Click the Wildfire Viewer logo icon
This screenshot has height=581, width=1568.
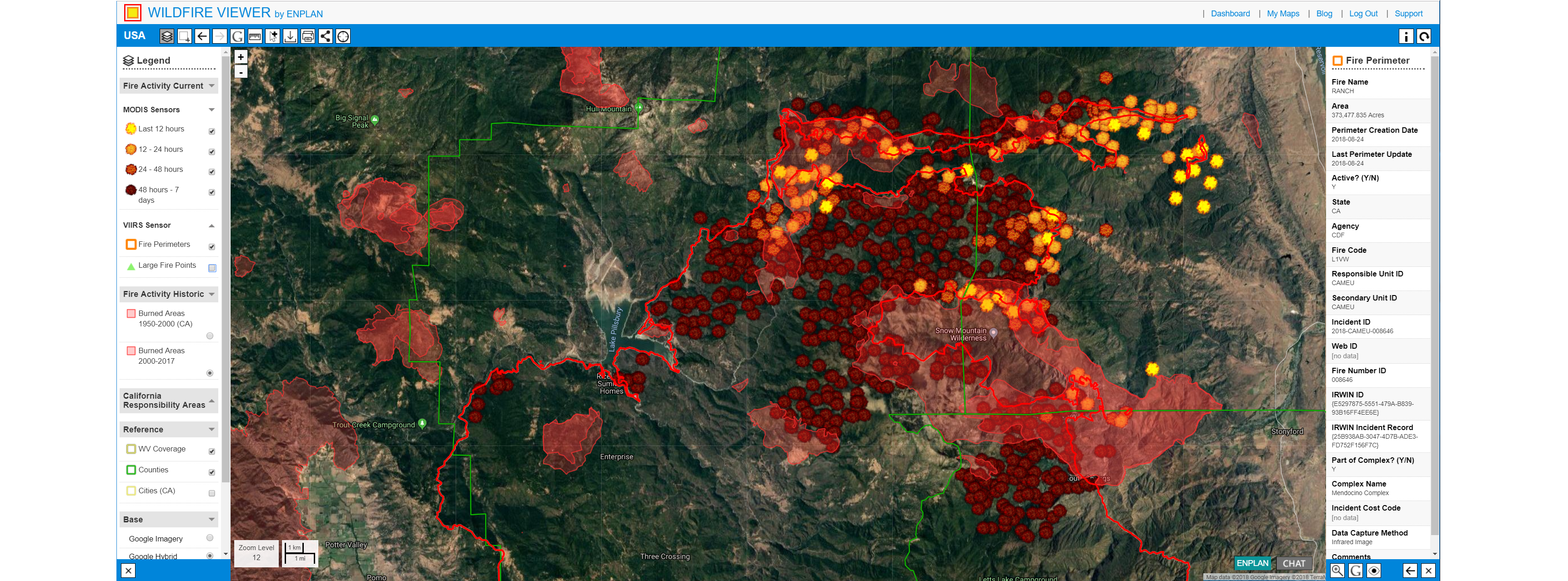coord(133,13)
